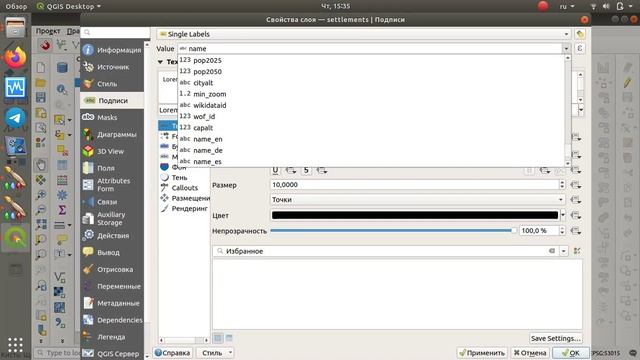This screenshot has height=360, width=640.
Task: Open Обзор activities overview
Action: click(x=16, y=6)
